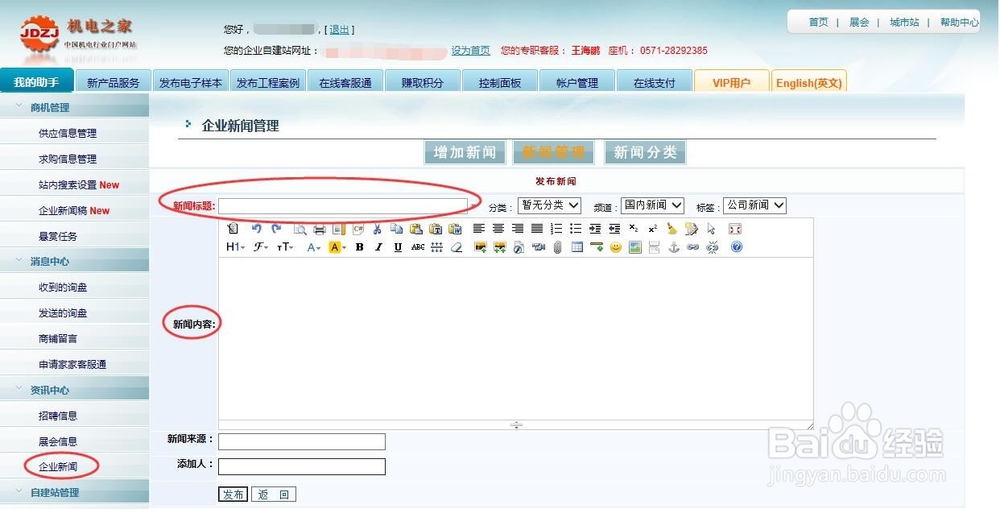Switch to the 我的助手 tab
This screenshot has height=509, width=1000.
pyautogui.click(x=36, y=82)
